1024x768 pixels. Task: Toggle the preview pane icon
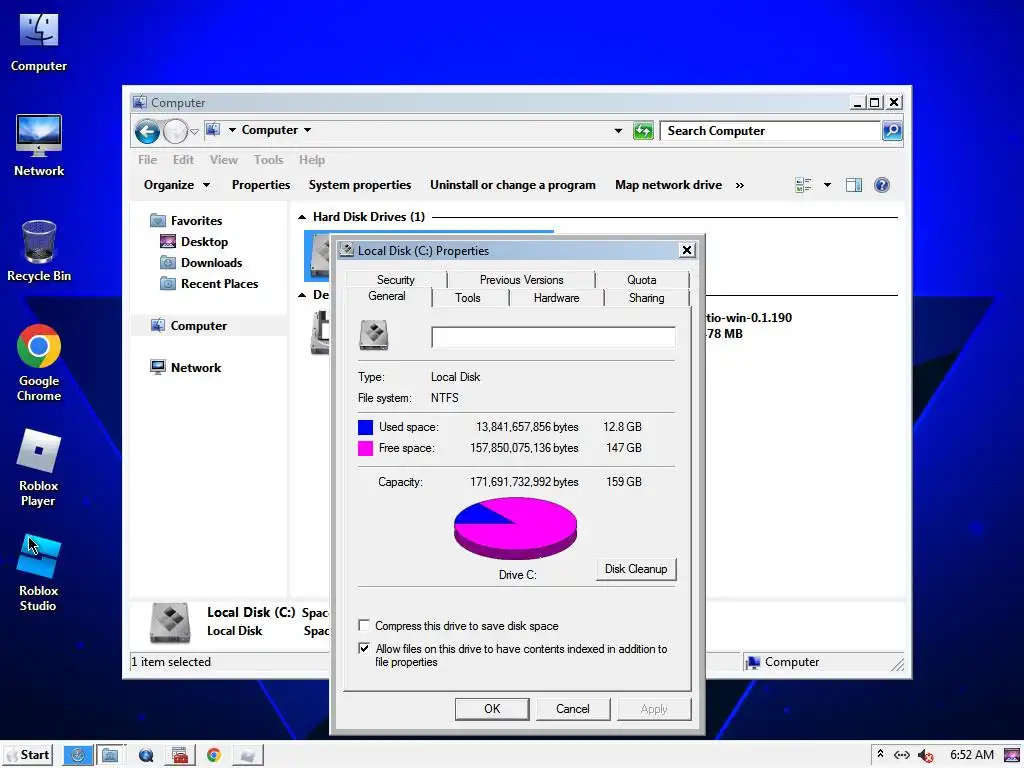tap(854, 185)
